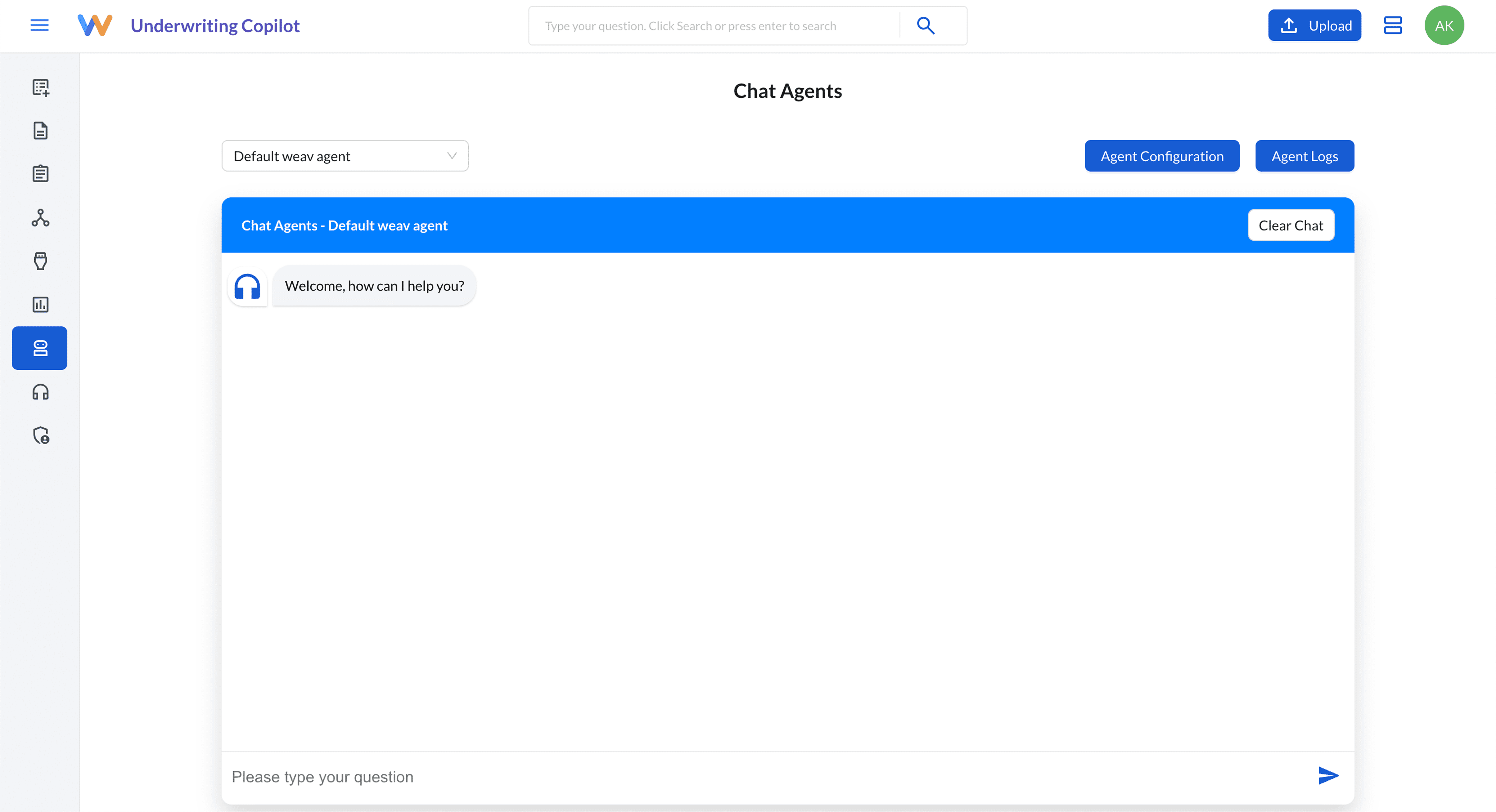This screenshot has width=1496, height=812.
Task: Open the hamburger menu icon
Action: point(39,25)
